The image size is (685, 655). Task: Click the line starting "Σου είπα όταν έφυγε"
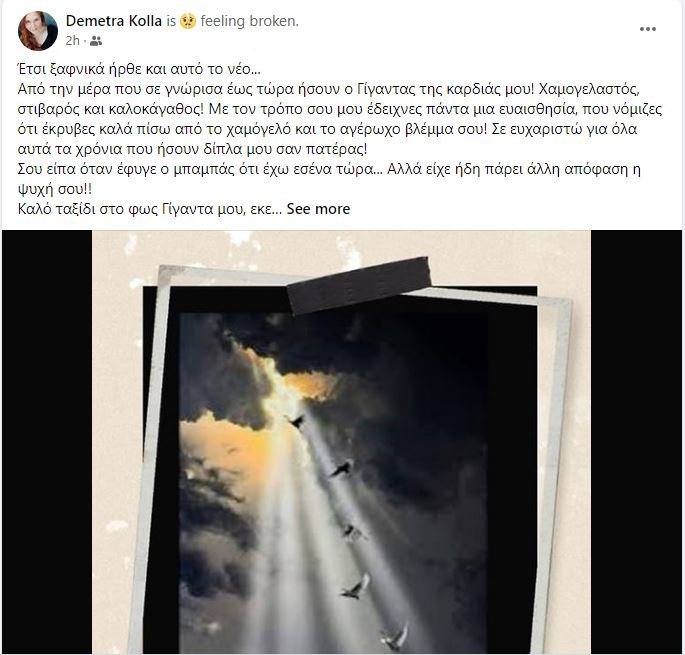click(x=329, y=169)
